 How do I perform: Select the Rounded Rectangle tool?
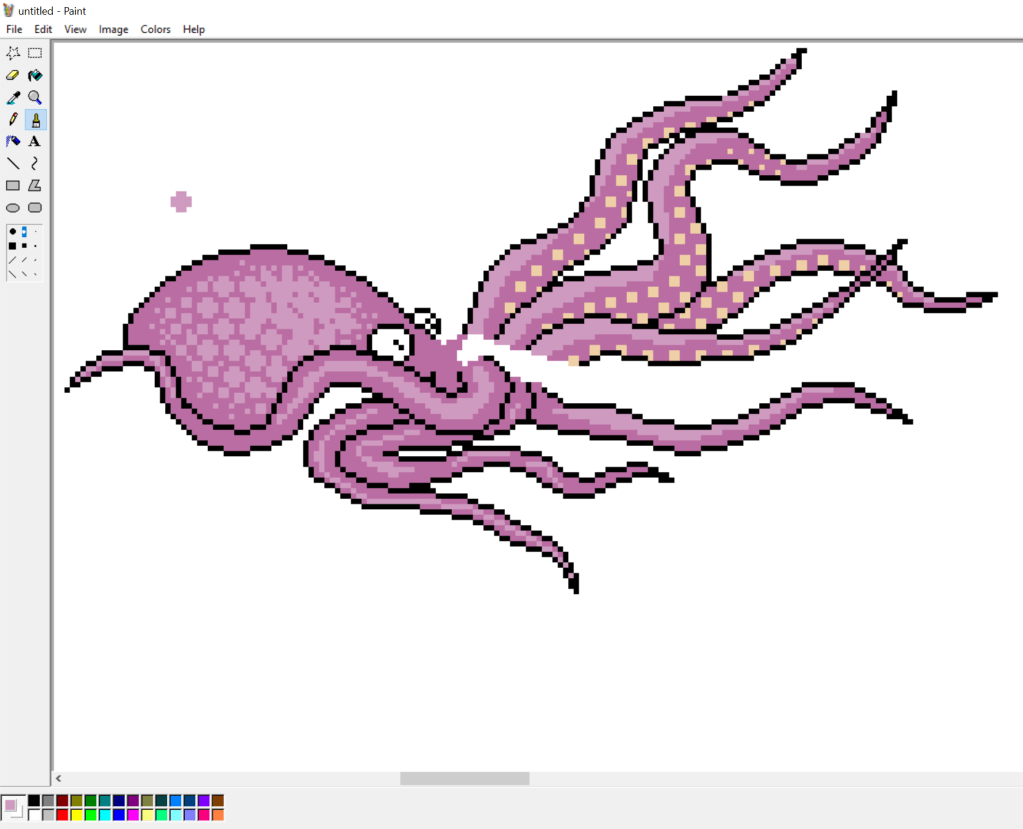click(35, 208)
